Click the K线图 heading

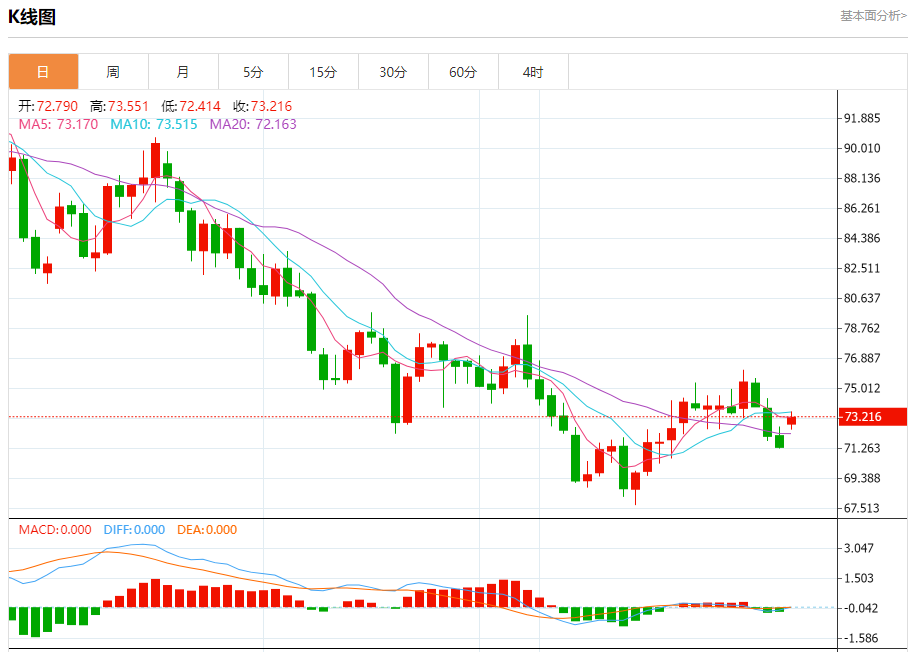pos(32,16)
